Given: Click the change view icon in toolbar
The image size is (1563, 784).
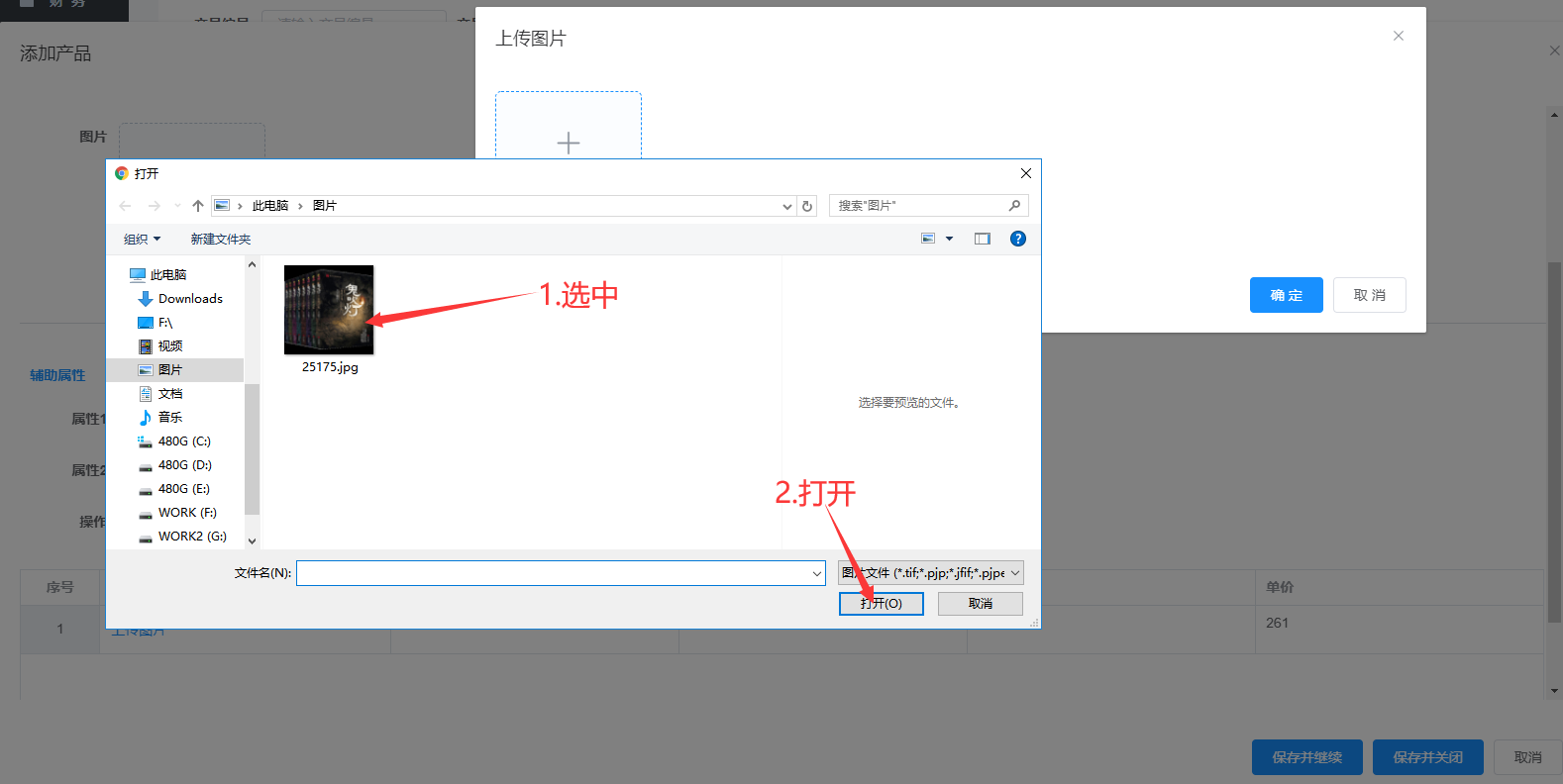Looking at the screenshot, I should click(x=928, y=239).
